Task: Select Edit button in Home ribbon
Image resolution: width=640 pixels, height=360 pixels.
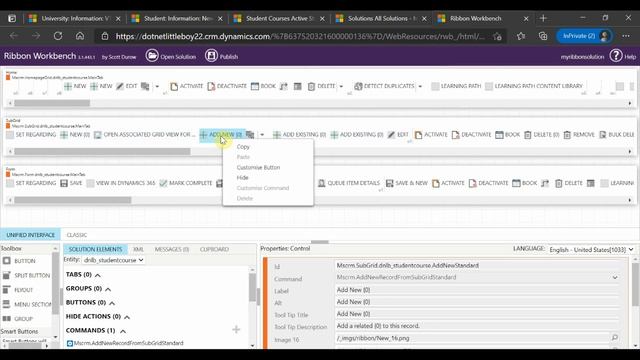Action: click(127, 86)
